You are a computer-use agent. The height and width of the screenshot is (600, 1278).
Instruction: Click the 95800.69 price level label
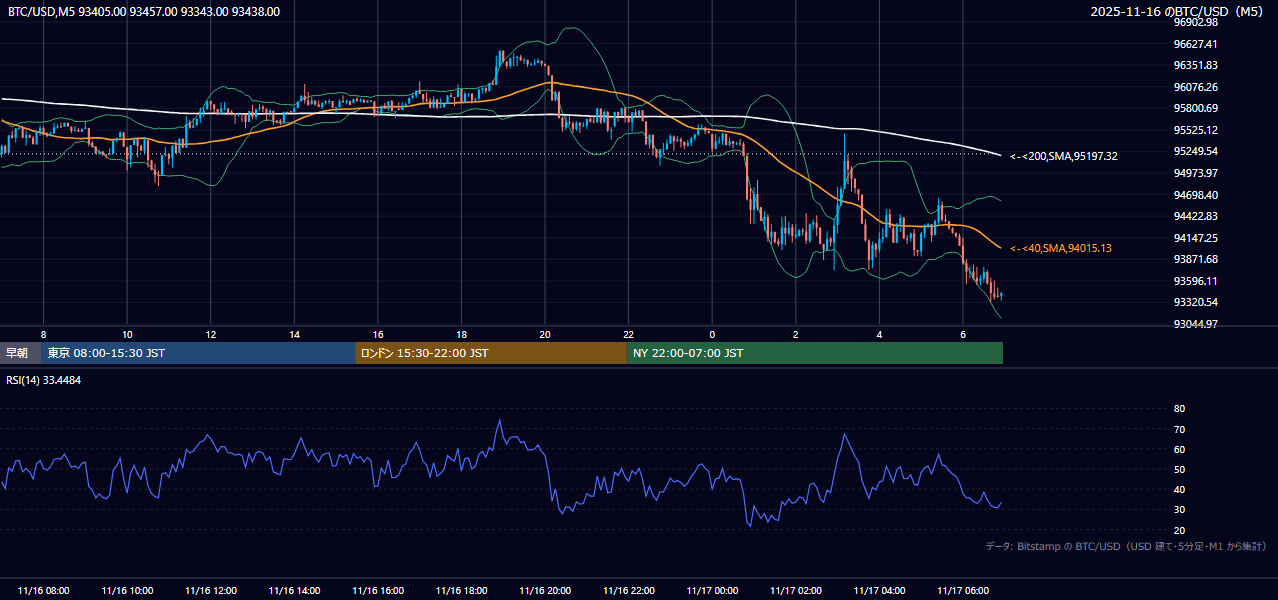click(x=1196, y=108)
